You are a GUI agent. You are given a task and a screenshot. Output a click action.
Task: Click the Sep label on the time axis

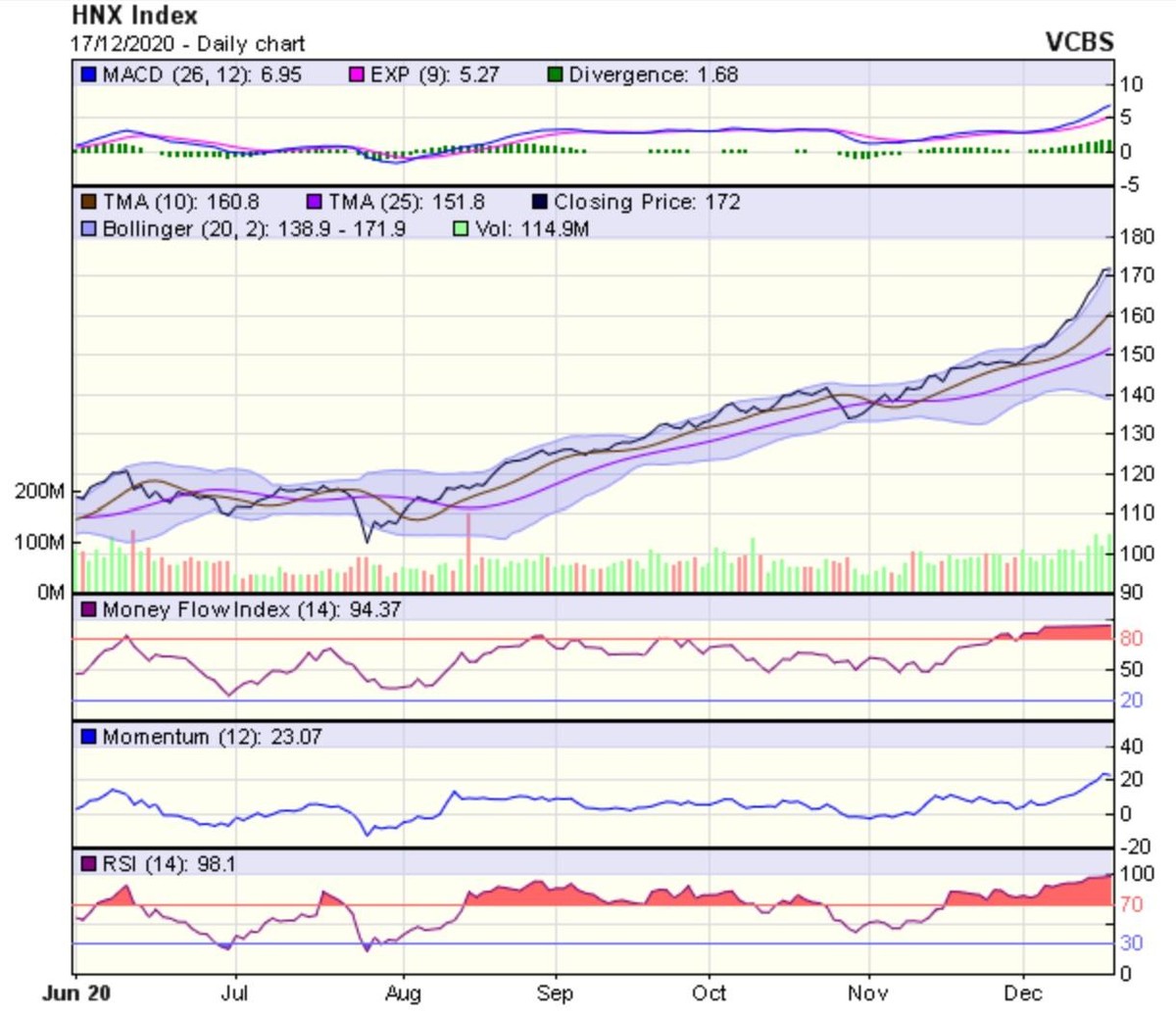click(555, 993)
